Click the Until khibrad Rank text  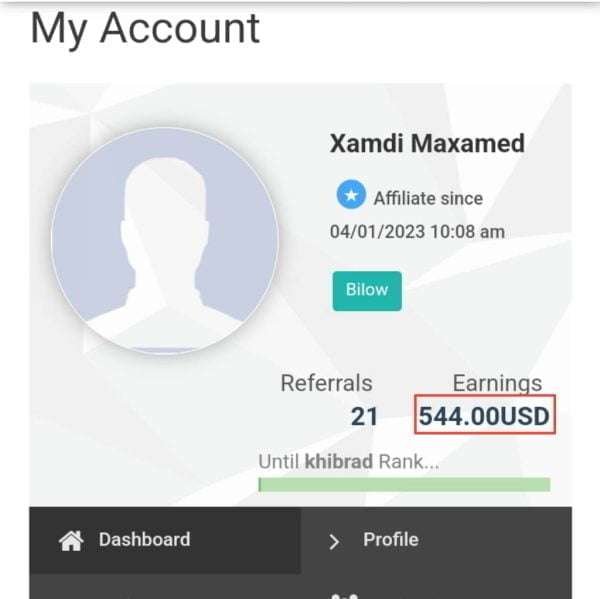[349, 461]
